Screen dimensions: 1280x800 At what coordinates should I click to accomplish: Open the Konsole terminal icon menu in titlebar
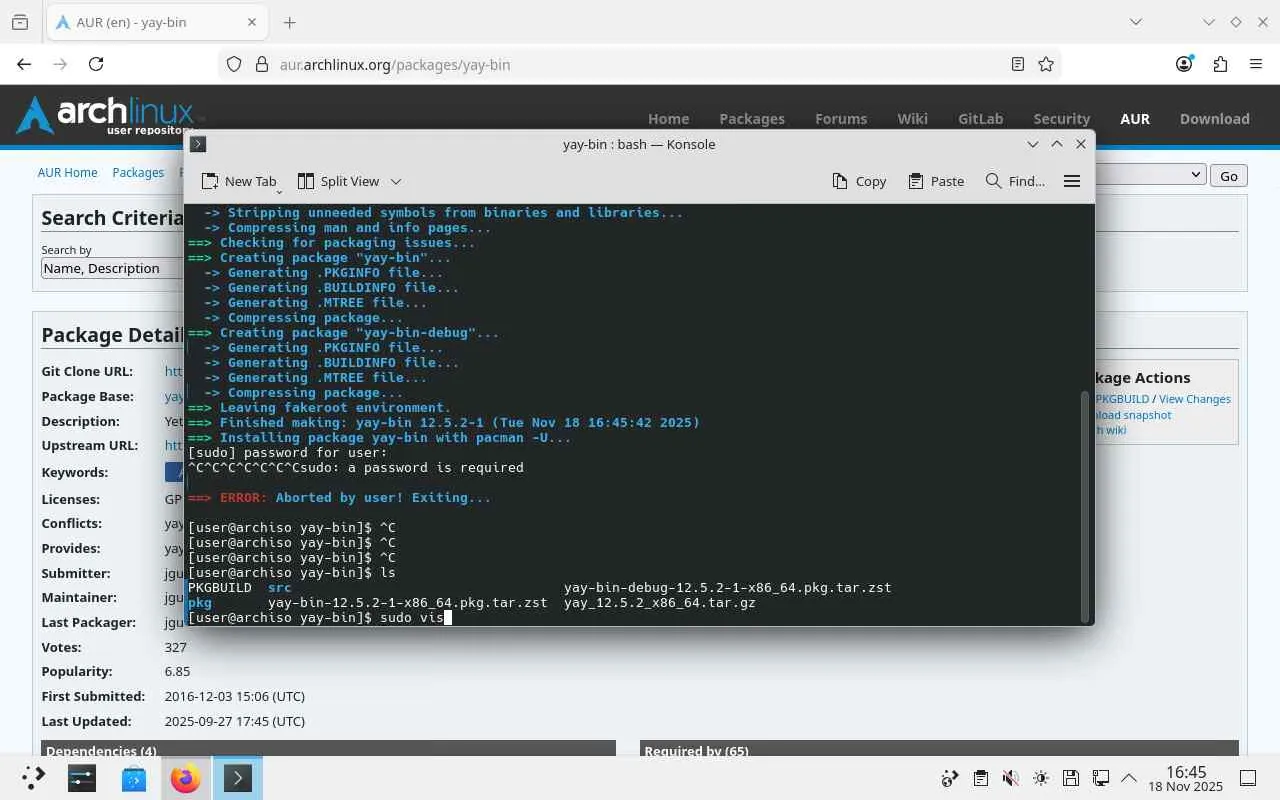[x=198, y=144]
